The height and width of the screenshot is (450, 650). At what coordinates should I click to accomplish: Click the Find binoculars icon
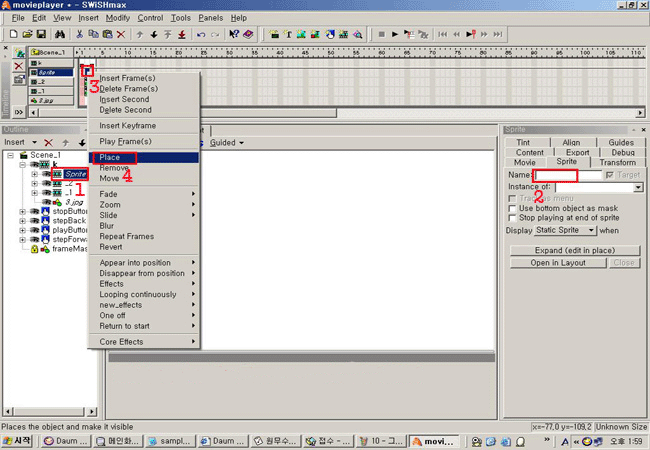[x=60, y=34]
